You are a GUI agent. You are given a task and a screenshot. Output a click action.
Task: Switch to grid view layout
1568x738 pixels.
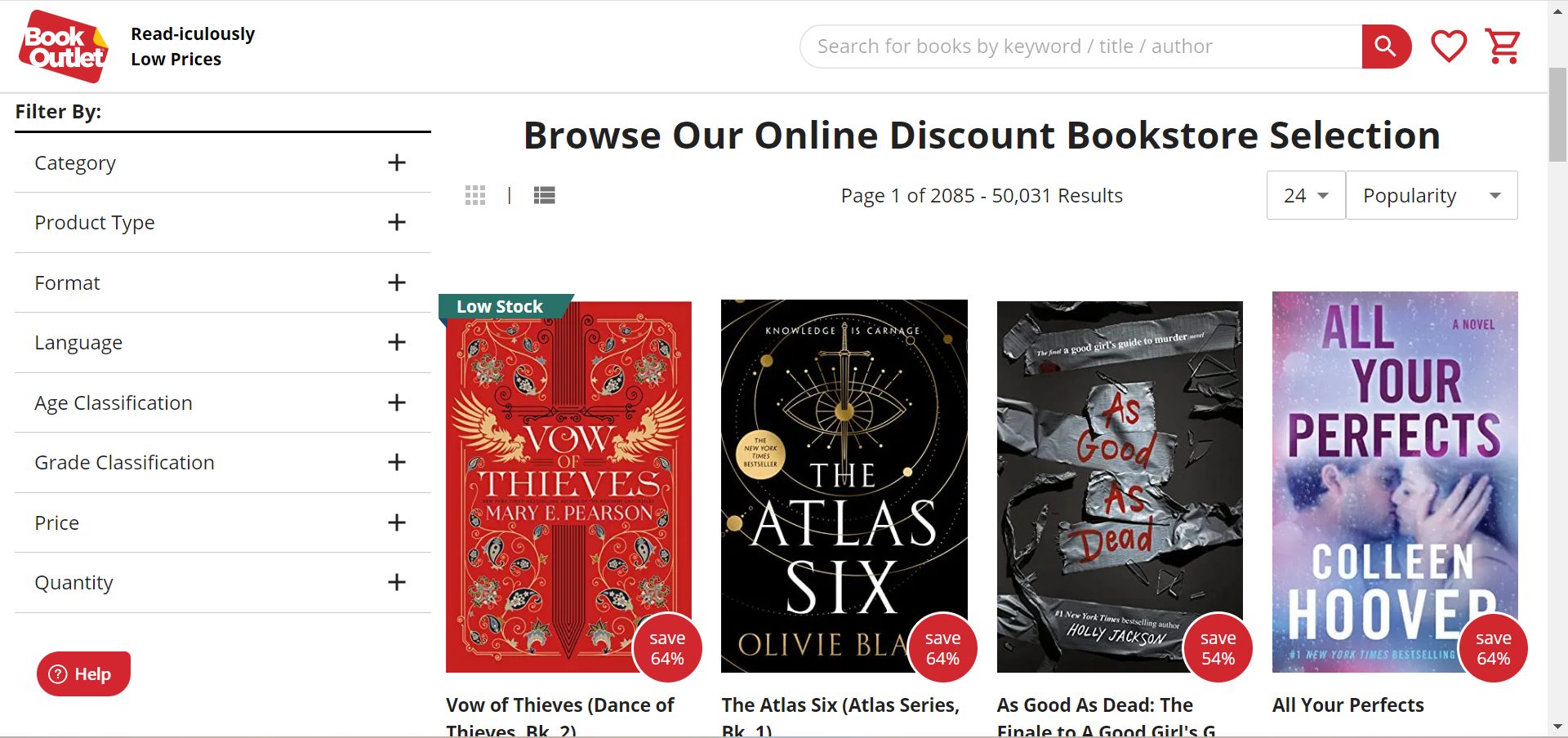tap(475, 195)
